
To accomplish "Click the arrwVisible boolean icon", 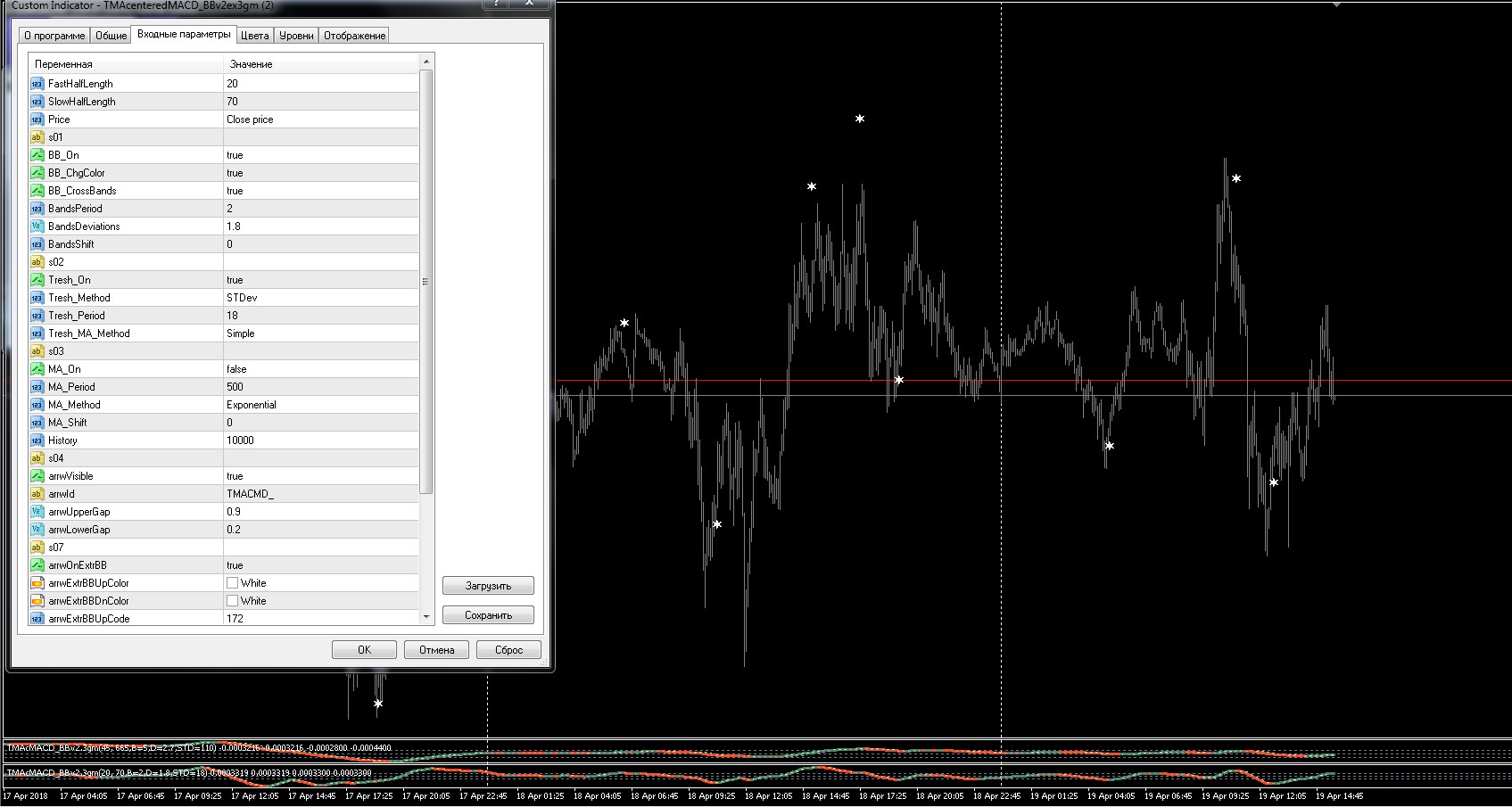I will click(x=37, y=476).
